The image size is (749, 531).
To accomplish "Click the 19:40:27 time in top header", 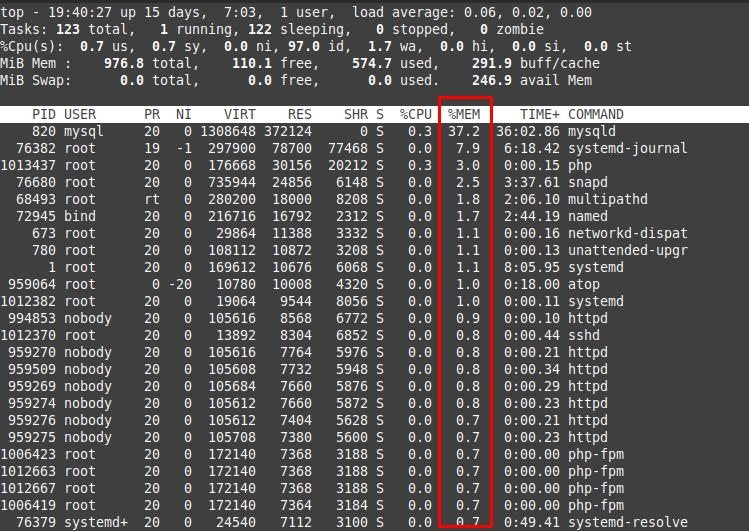I will click(x=80, y=12).
